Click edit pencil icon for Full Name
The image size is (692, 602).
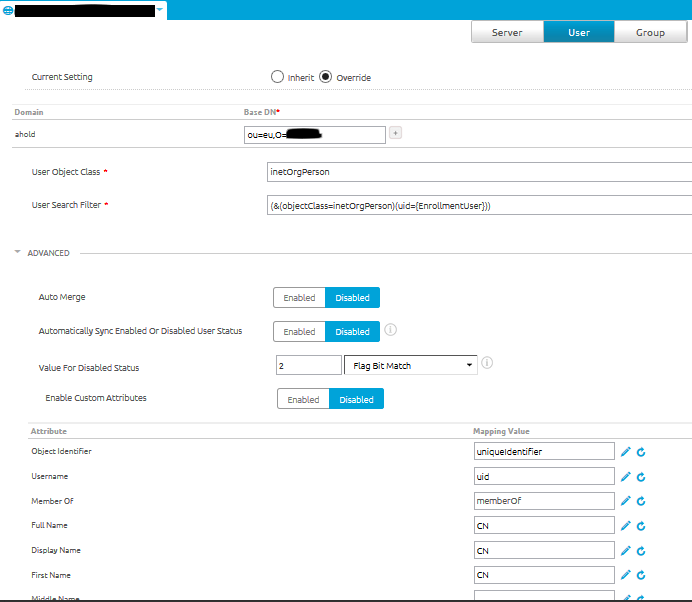(626, 526)
